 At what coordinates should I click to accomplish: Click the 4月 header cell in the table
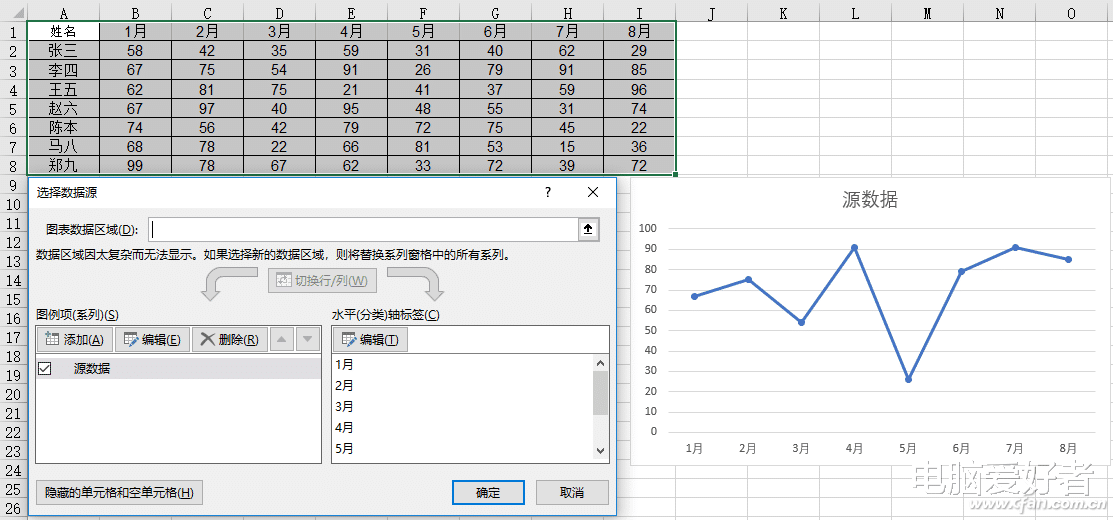pyautogui.click(x=351, y=31)
